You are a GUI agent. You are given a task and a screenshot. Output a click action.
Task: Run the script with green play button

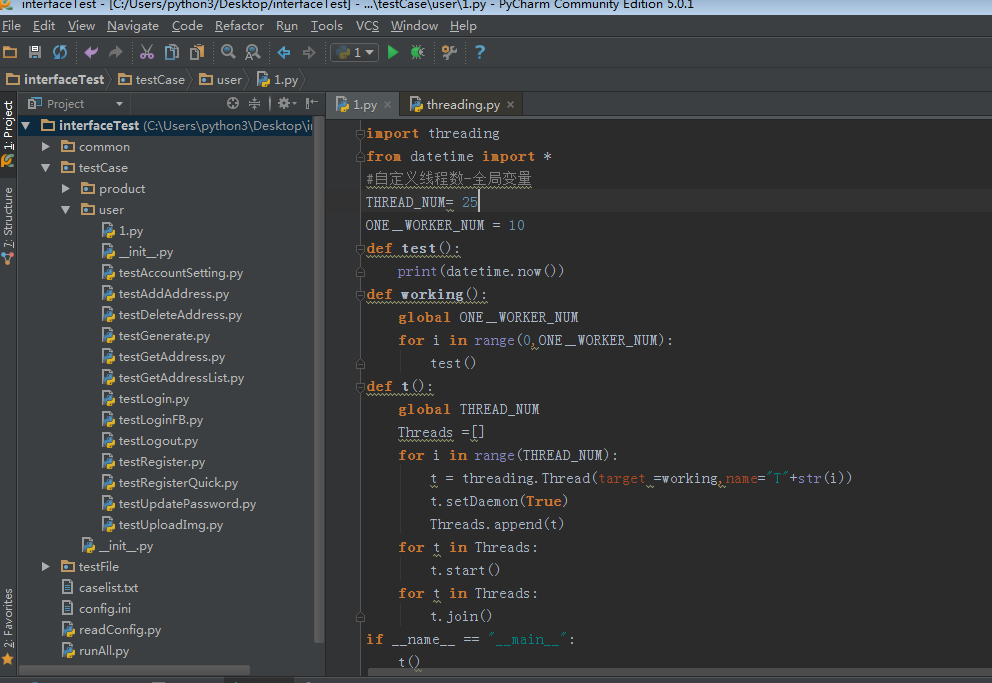[x=393, y=52]
